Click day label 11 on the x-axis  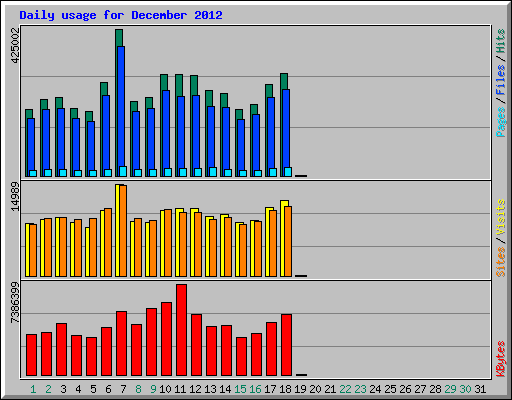(180, 389)
